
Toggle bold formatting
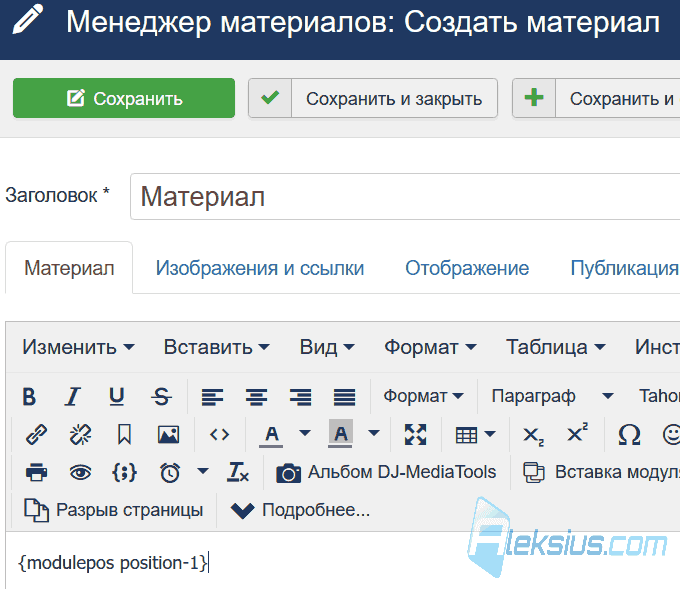[29, 396]
